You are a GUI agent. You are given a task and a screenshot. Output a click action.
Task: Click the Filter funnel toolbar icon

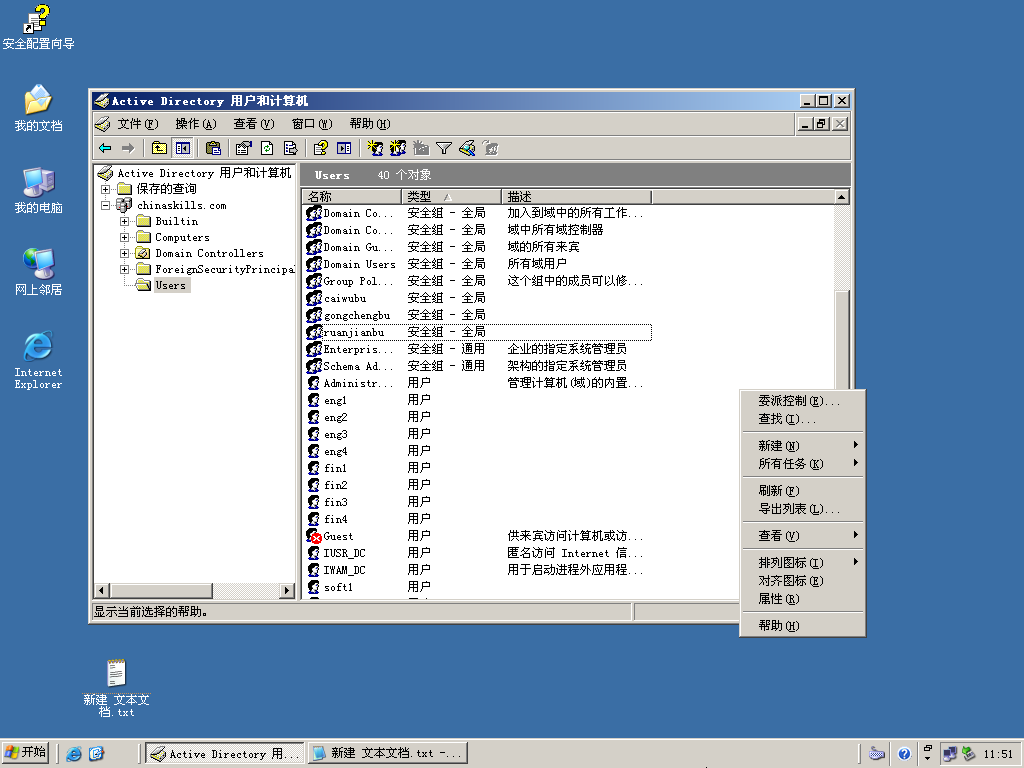(444, 148)
